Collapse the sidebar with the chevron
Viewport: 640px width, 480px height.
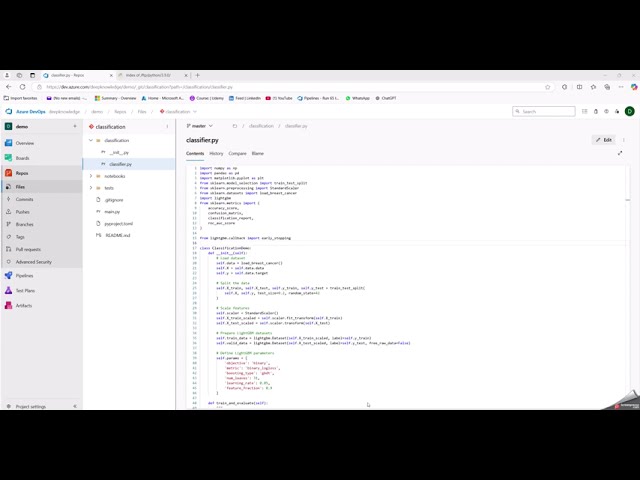click(75, 406)
